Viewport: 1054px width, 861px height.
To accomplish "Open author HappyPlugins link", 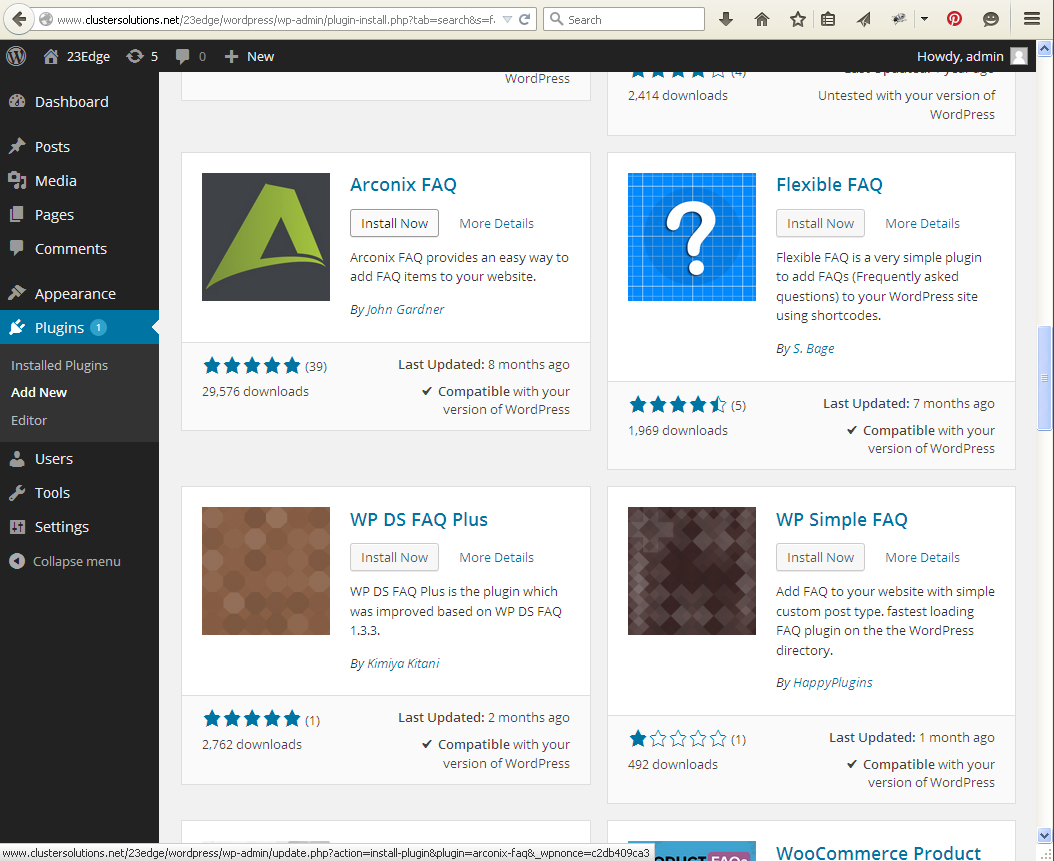I will (832, 682).
